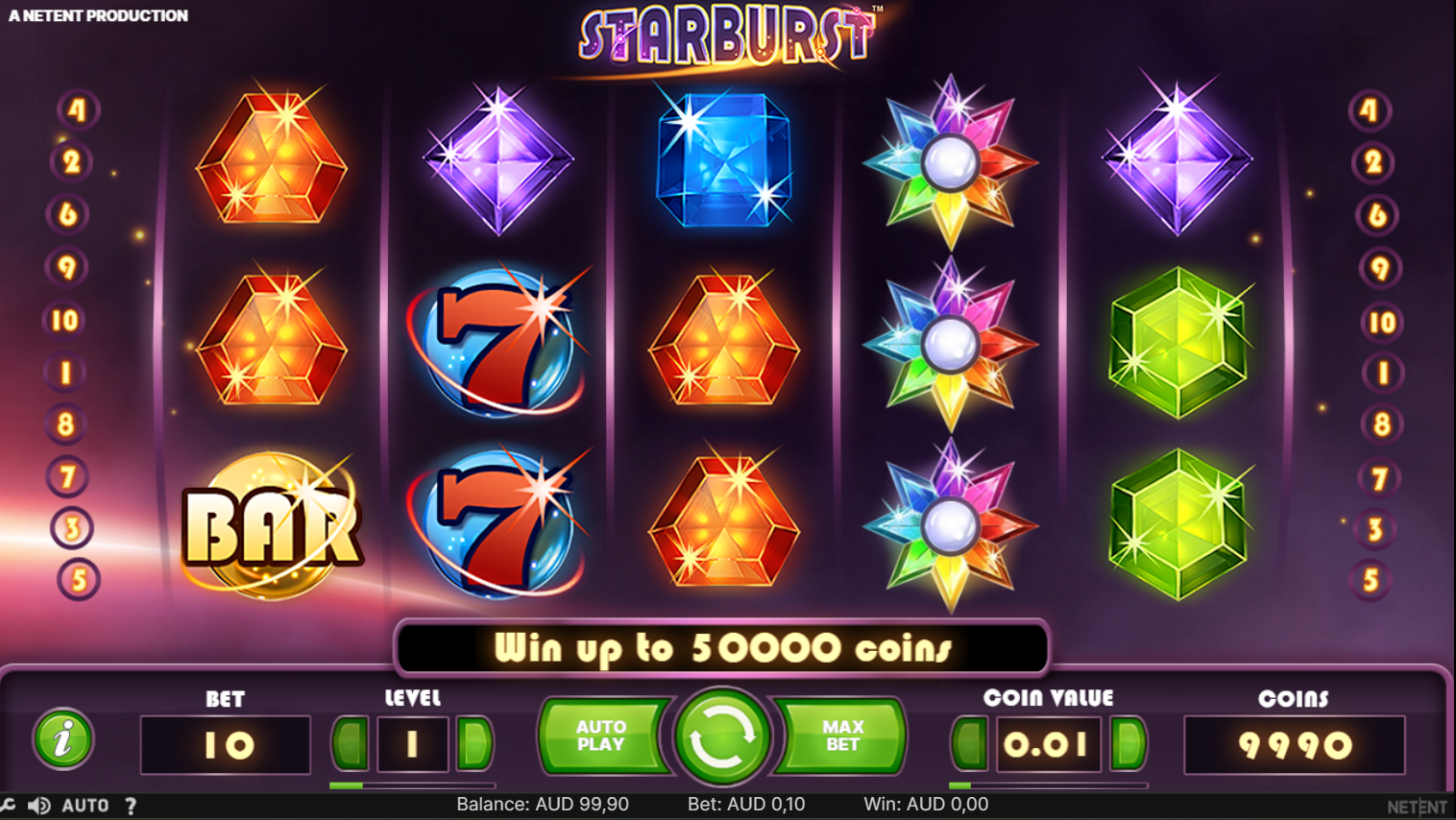Toggle AUTO in the bottom bar
This screenshot has width=1456, height=820.
click(85, 806)
